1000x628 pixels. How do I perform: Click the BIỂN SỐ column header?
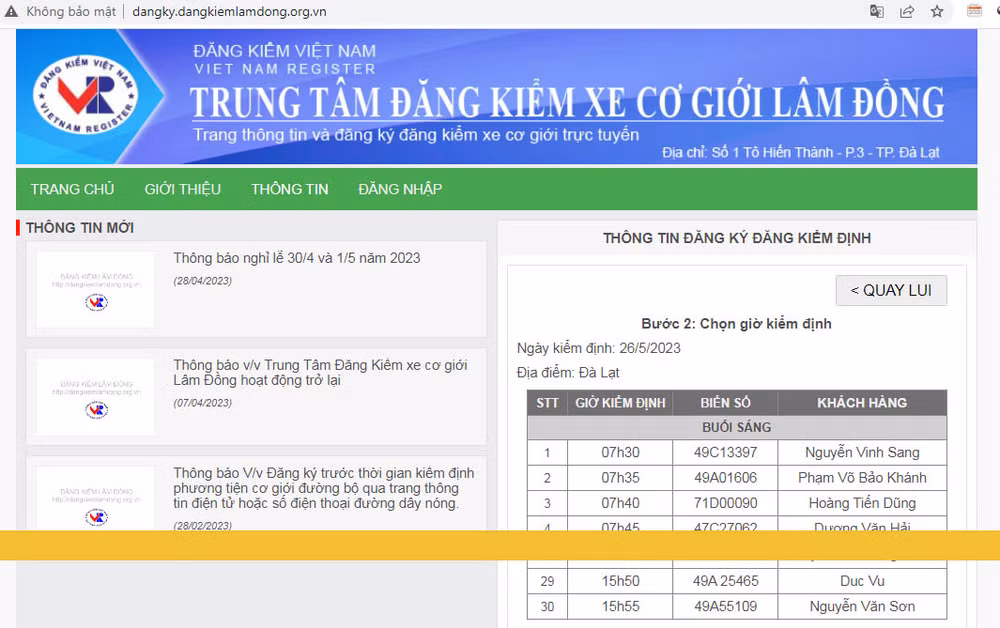click(x=725, y=403)
